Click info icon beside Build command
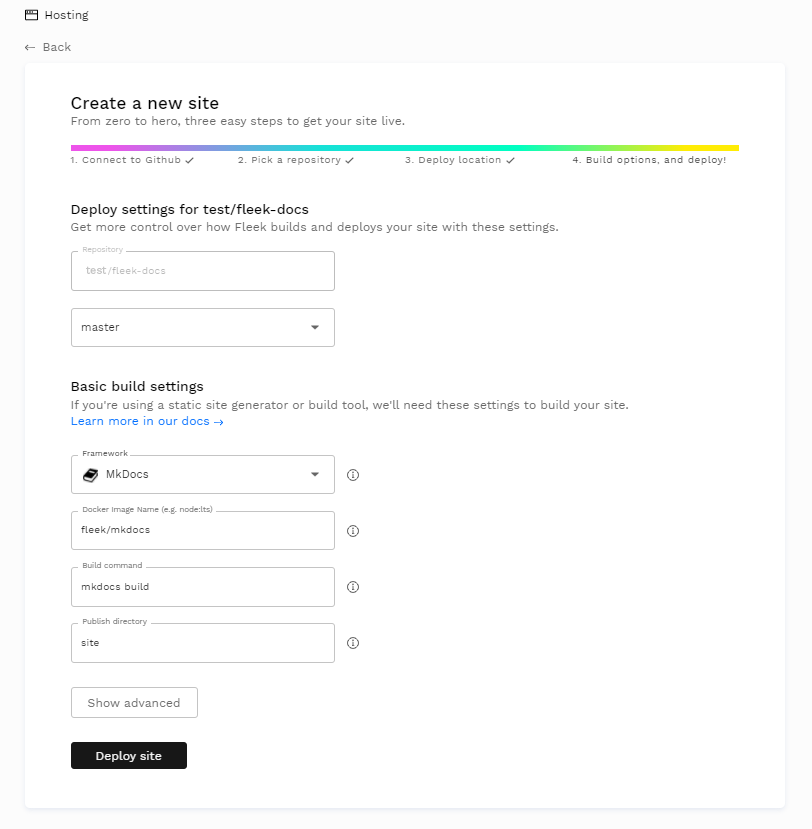This screenshot has width=812, height=829. pos(352,587)
